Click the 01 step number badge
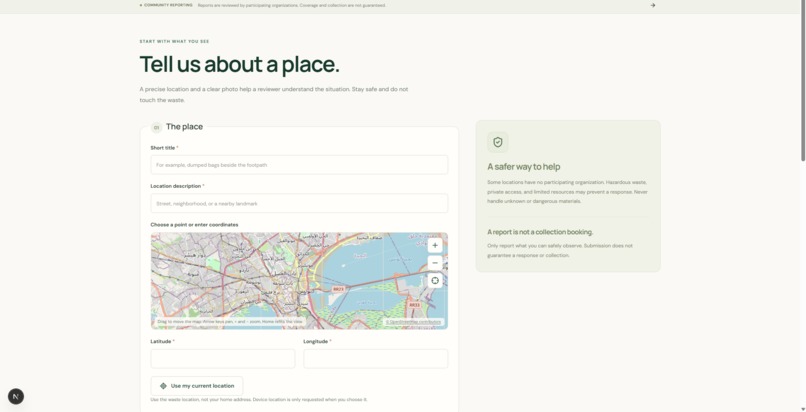806x412 pixels. pyautogui.click(x=156, y=127)
